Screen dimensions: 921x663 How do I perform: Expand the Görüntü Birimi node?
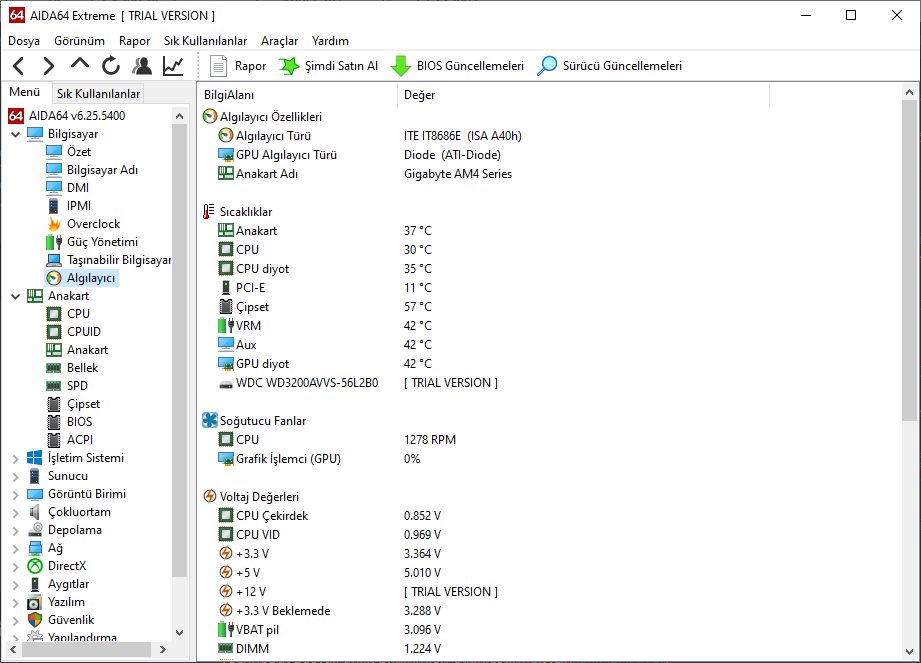(x=15, y=494)
